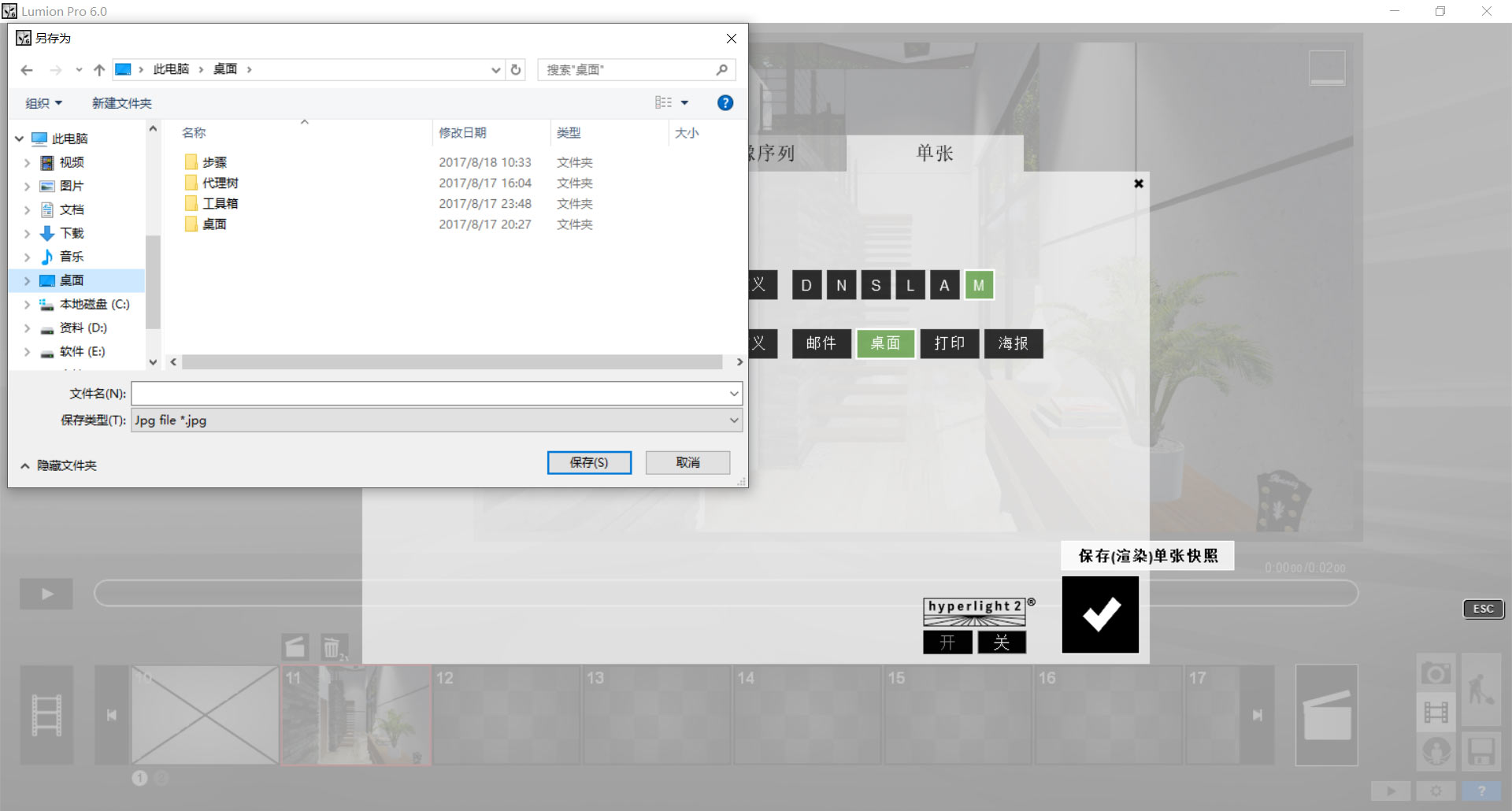Viewport: 1512px width, 811px height.
Task: Open the help question mark icon
Action: 725,103
